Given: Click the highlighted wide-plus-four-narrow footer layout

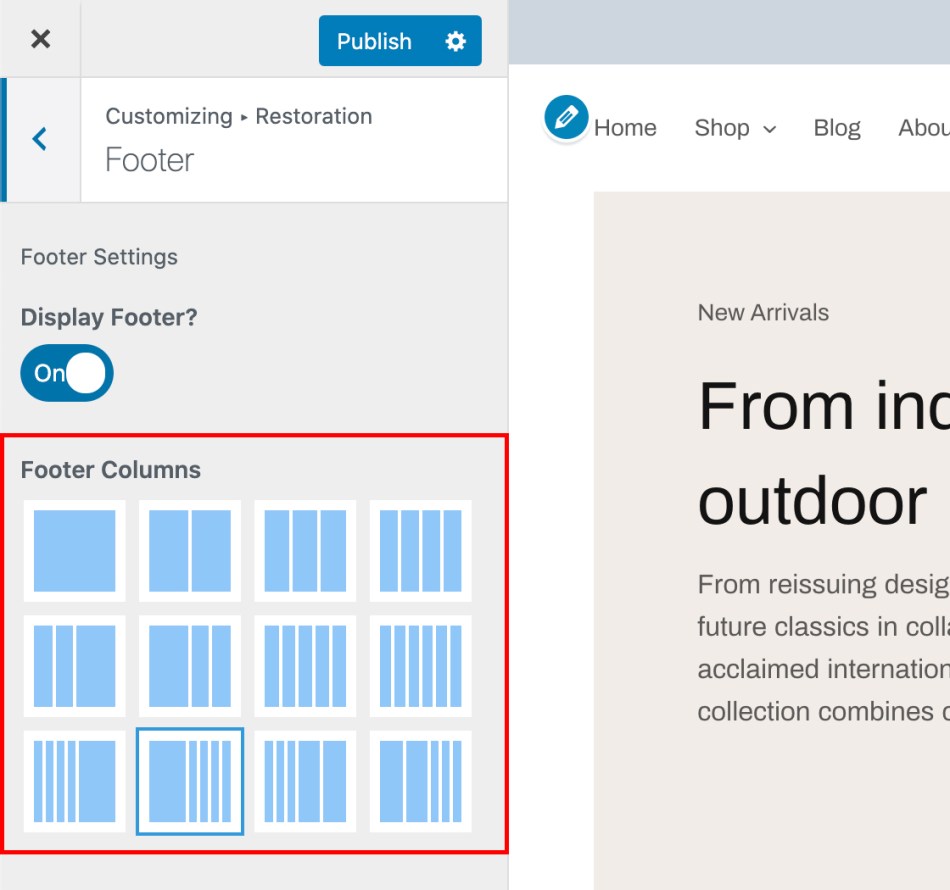Looking at the screenshot, I should tap(190, 781).
